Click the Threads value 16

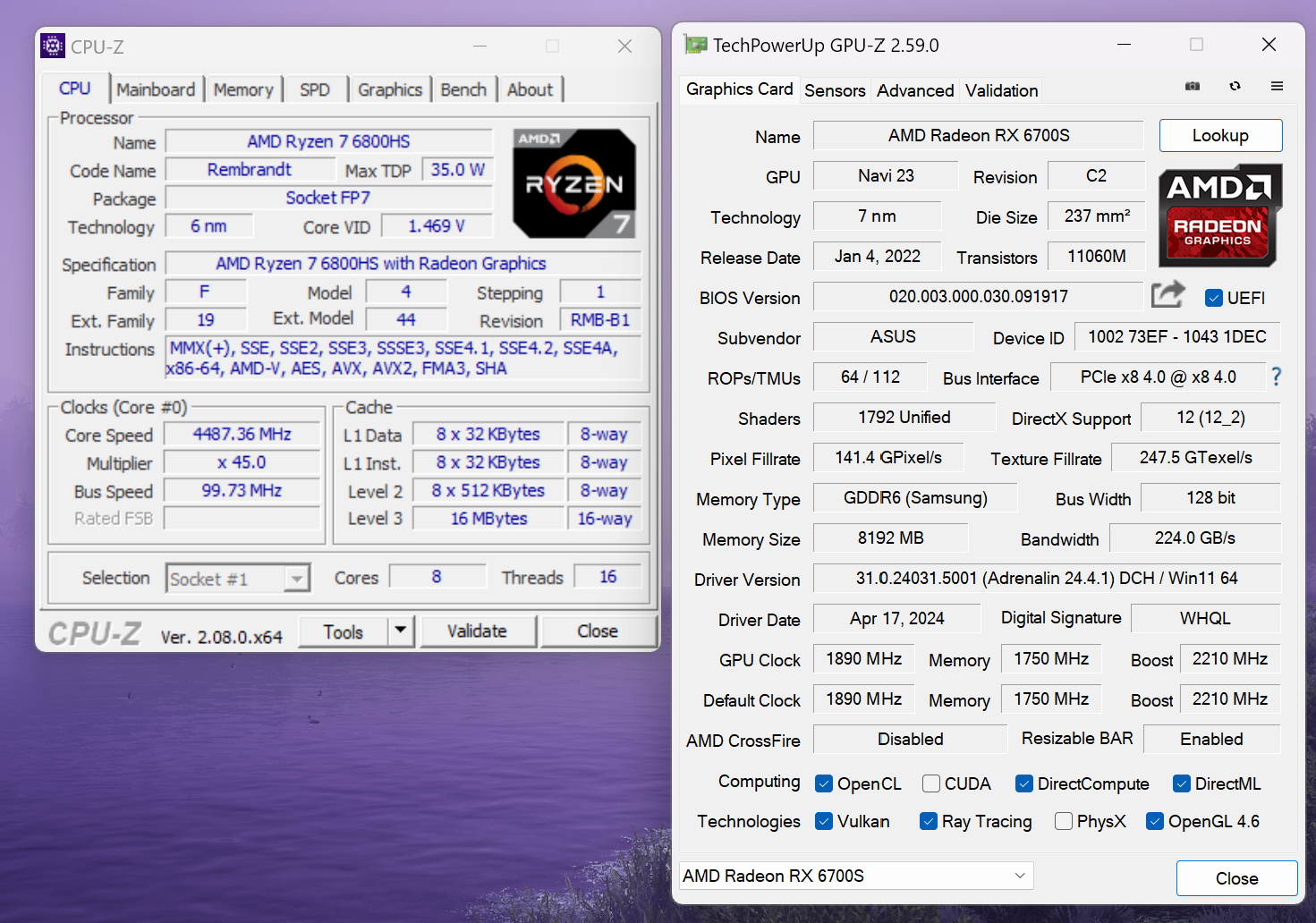[607, 577]
